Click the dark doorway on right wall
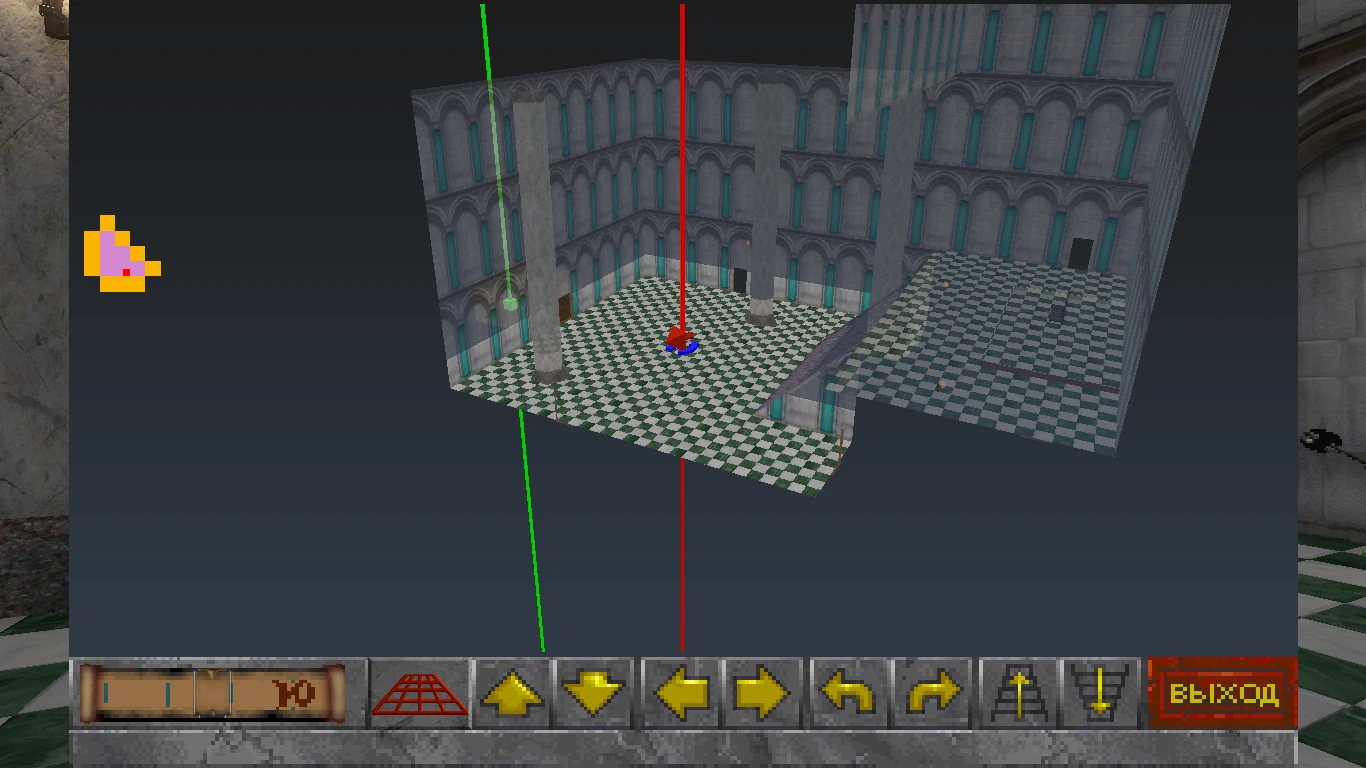The height and width of the screenshot is (768, 1366). (1080, 254)
